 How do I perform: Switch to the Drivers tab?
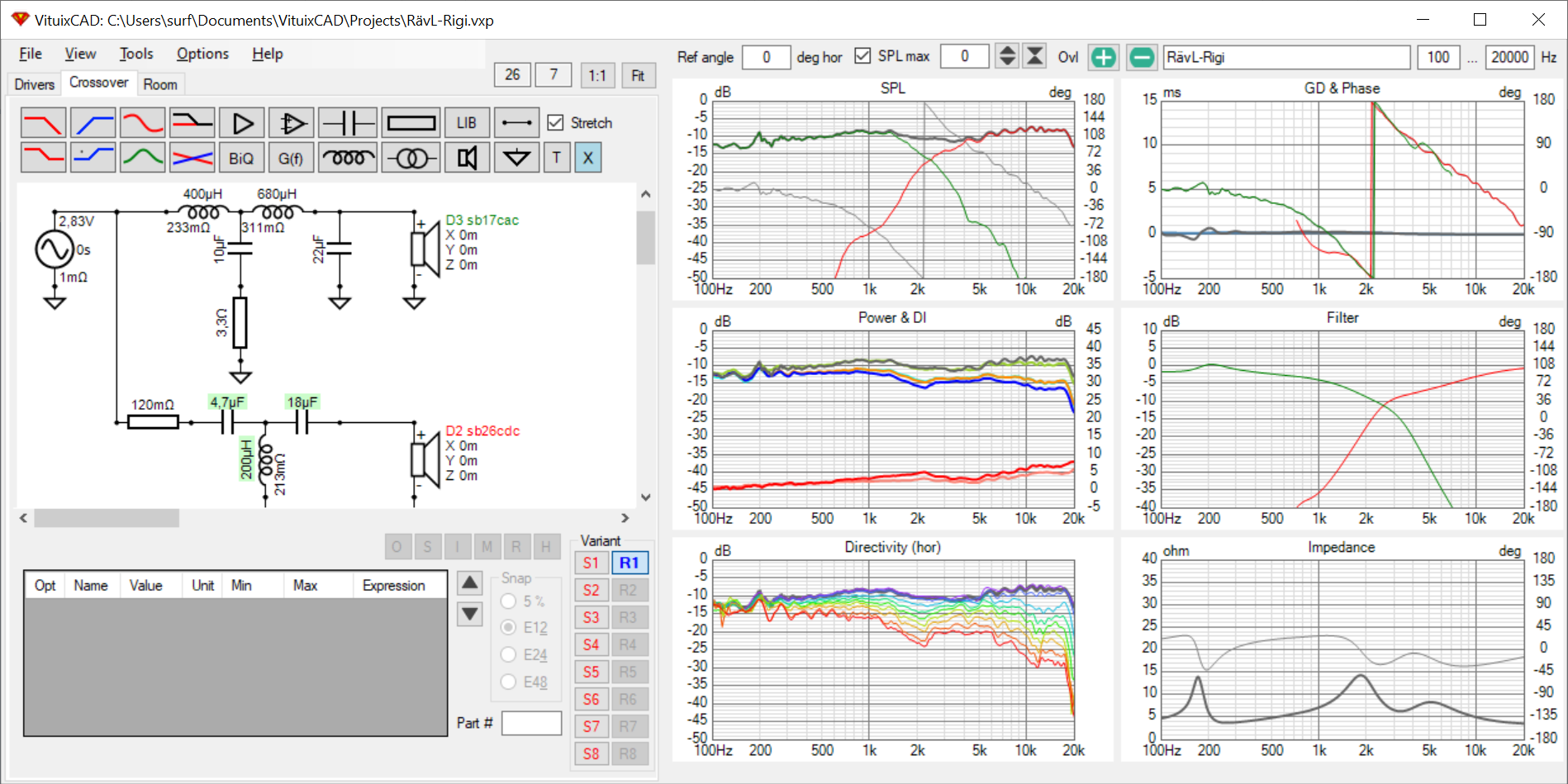[35, 84]
